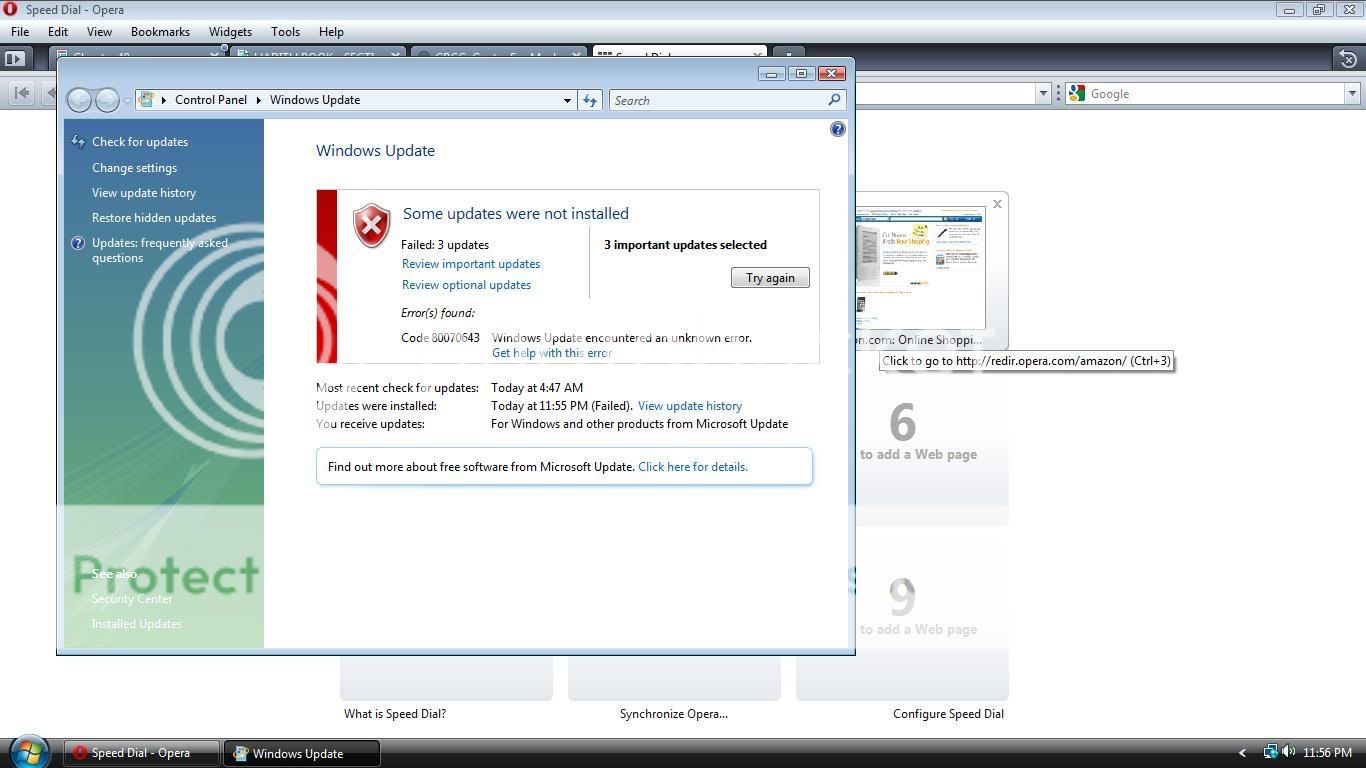Click Configure Speed Dial
This screenshot has height=768, width=1366.
click(948, 714)
